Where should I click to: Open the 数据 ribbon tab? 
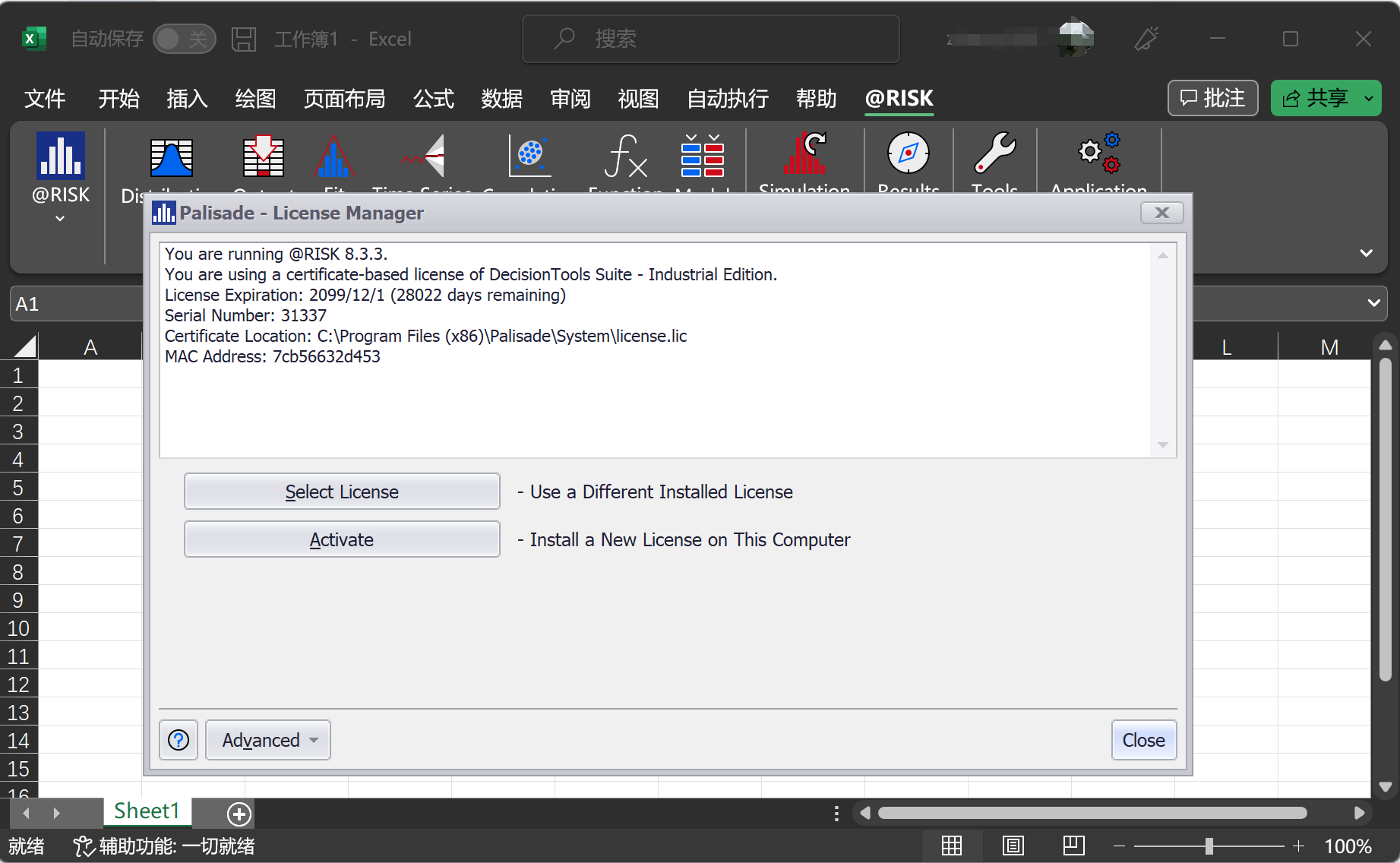coord(501,99)
